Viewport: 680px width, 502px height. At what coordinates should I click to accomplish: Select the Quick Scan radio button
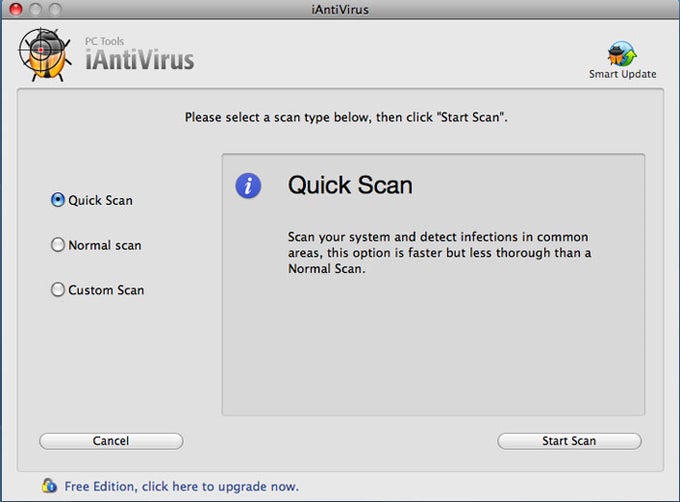[58, 200]
